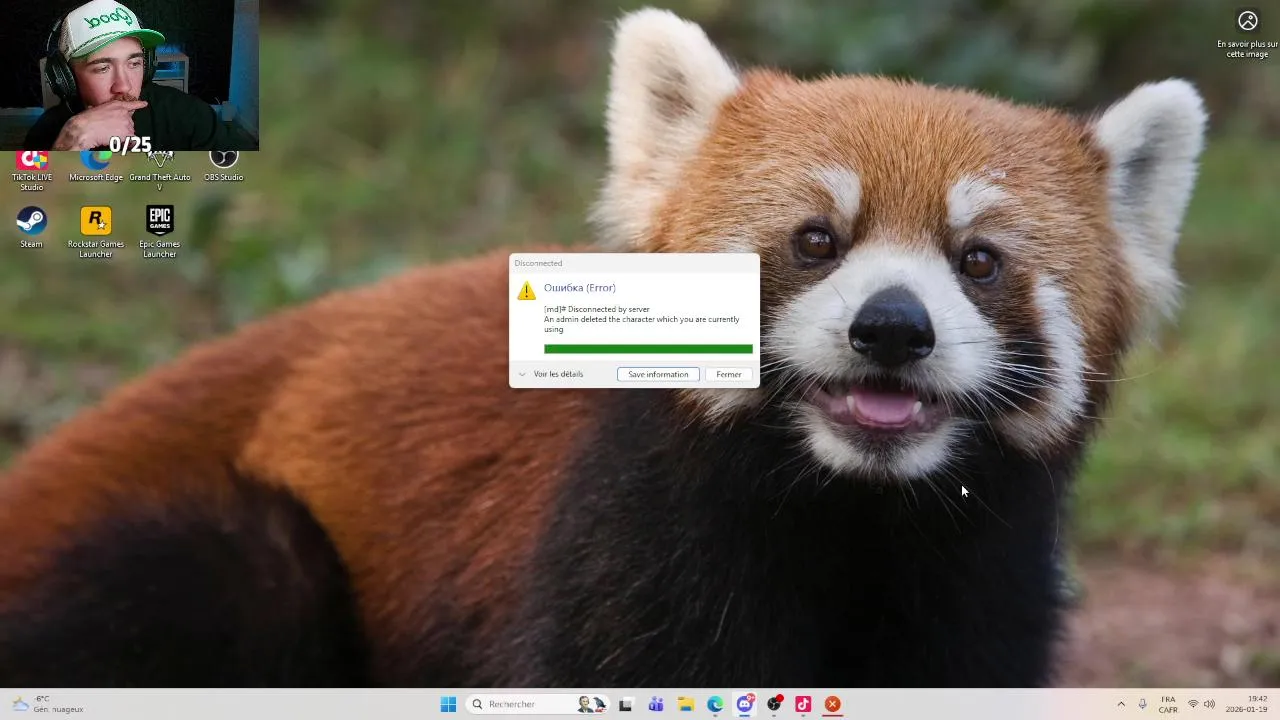Select the Microsoft Edge desktop icon
The height and width of the screenshot is (720, 1280).
coord(96,167)
